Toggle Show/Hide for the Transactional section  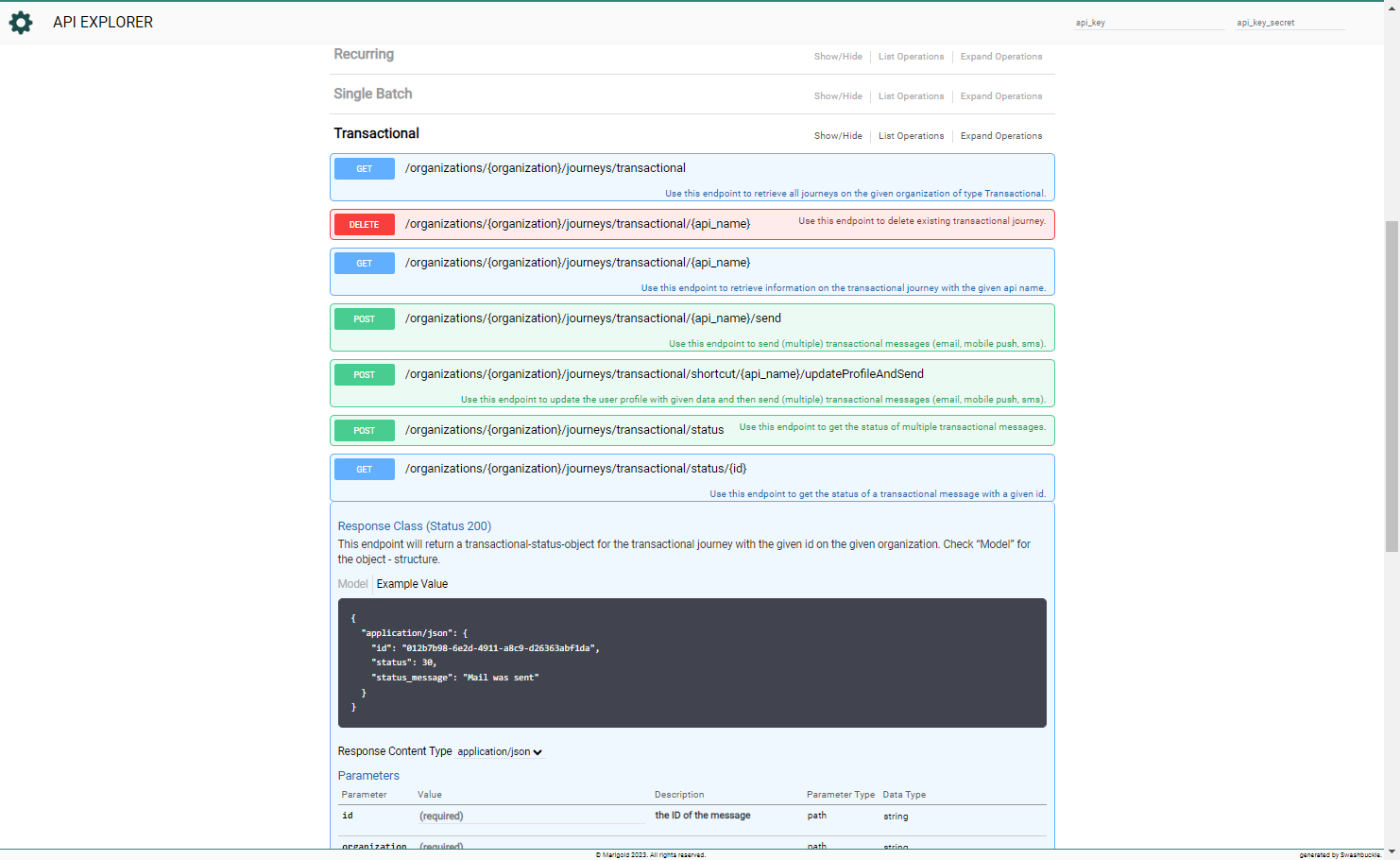click(838, 136)
